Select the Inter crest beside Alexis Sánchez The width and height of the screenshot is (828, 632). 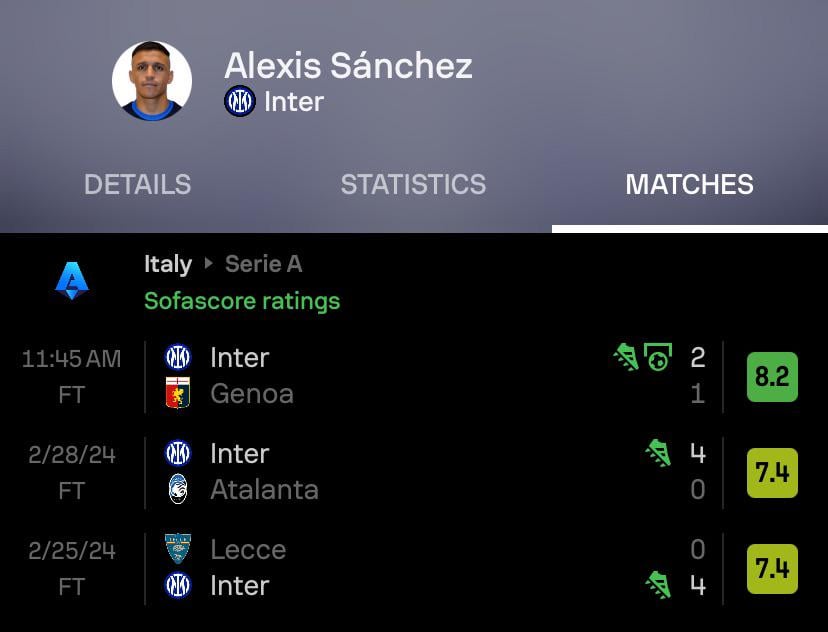(x=241, y=101)
